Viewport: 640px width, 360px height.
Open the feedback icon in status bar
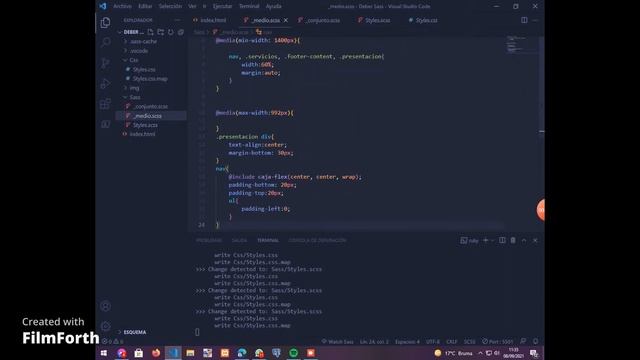point(523,342)
